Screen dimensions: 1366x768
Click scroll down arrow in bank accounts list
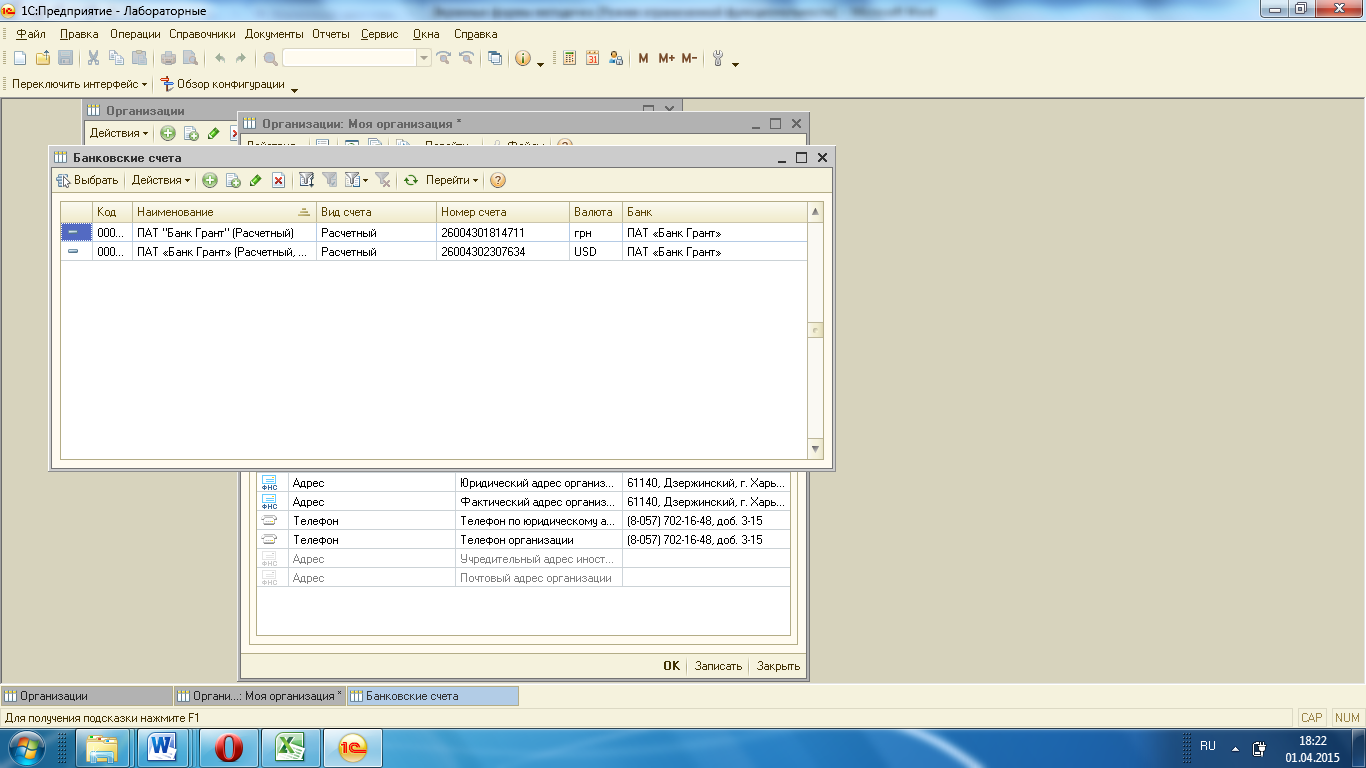pyautogui.click(x=815, y=449)
